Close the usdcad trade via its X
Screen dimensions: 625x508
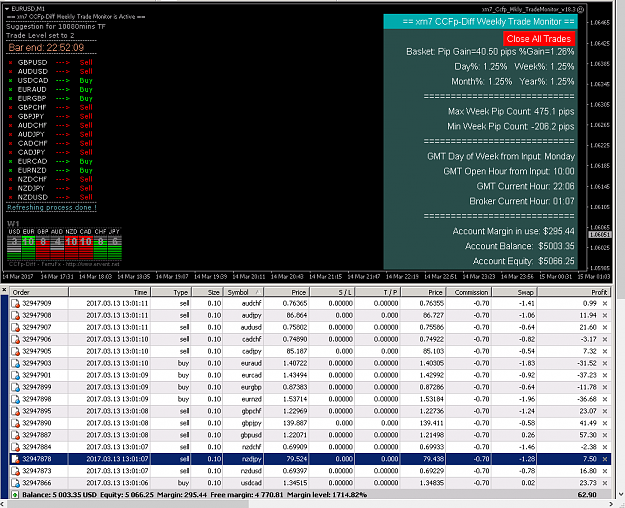point(605,483)
